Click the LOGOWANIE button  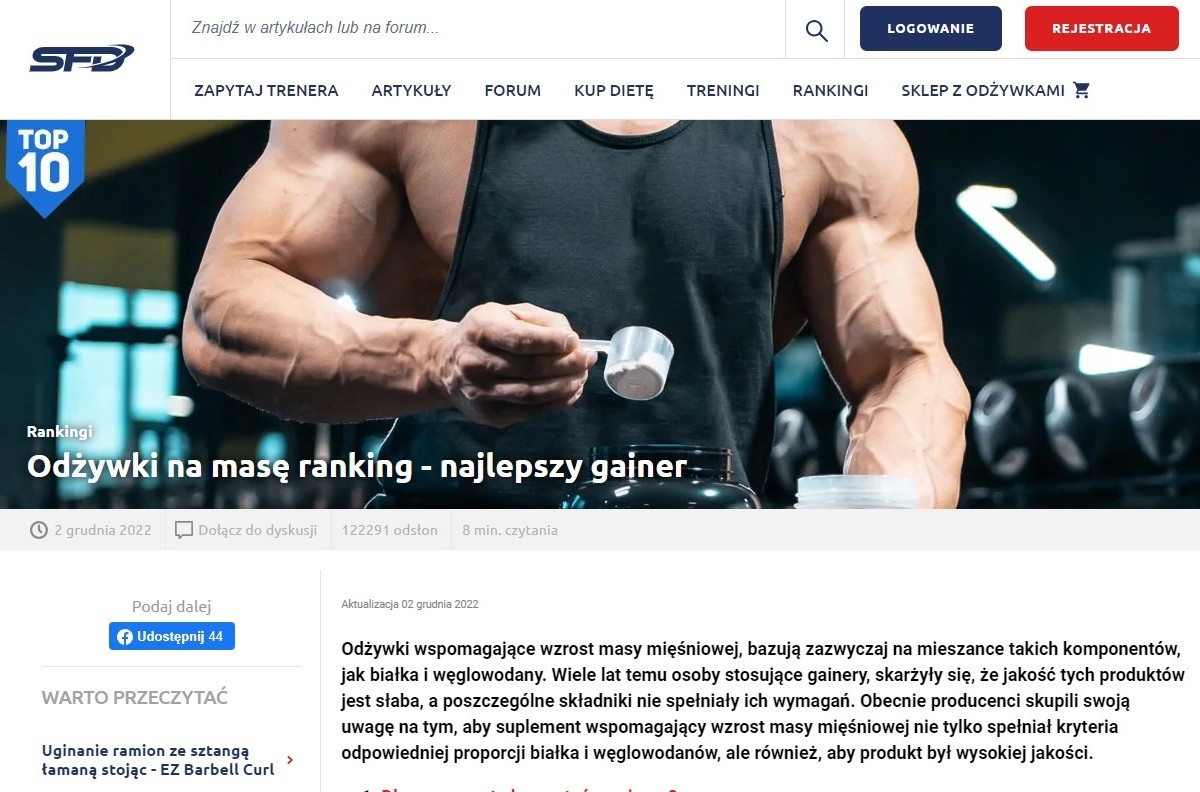click(x=930, y=29)
